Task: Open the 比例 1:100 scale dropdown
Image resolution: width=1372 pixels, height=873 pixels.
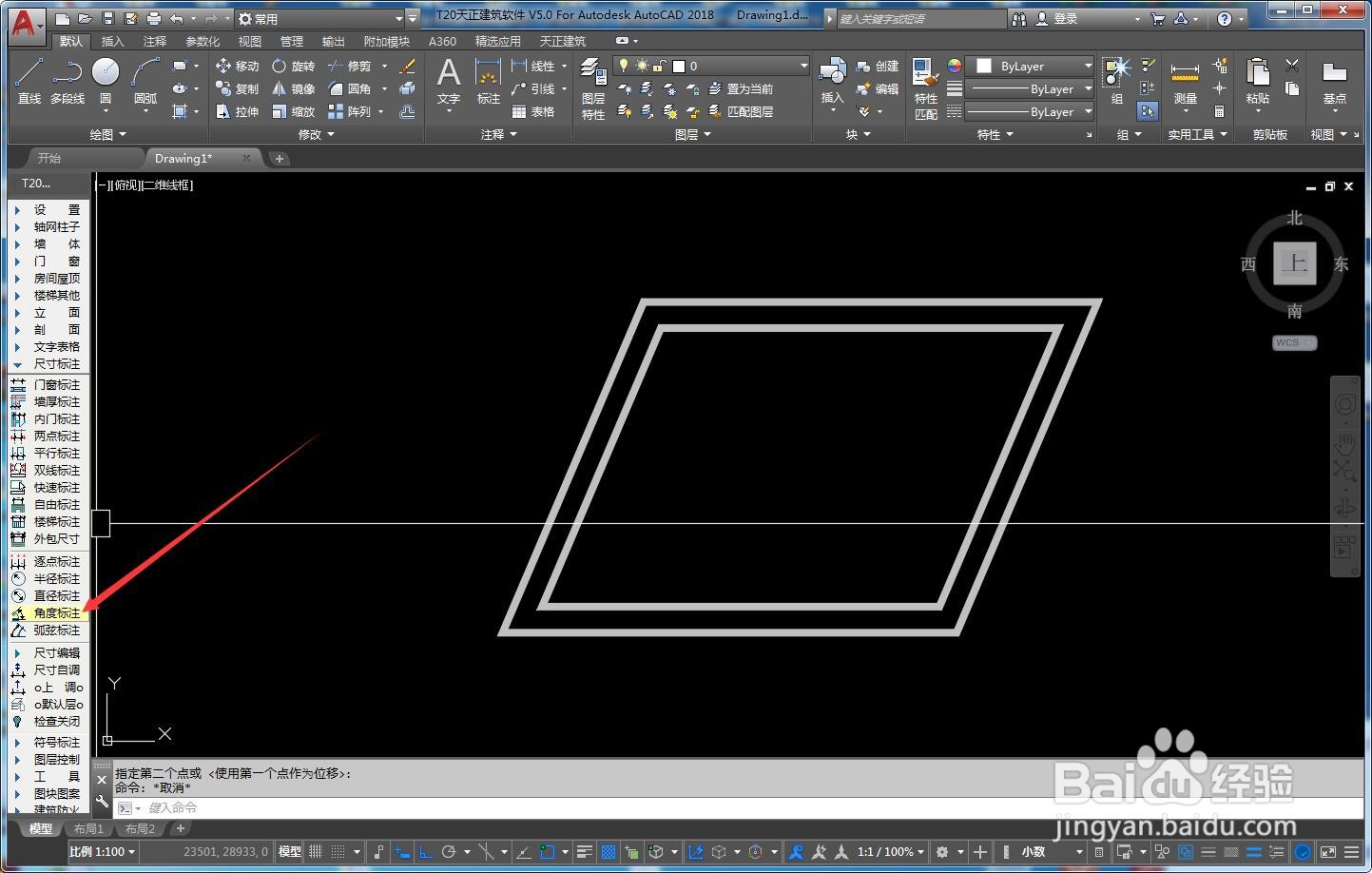Action: 102,852
